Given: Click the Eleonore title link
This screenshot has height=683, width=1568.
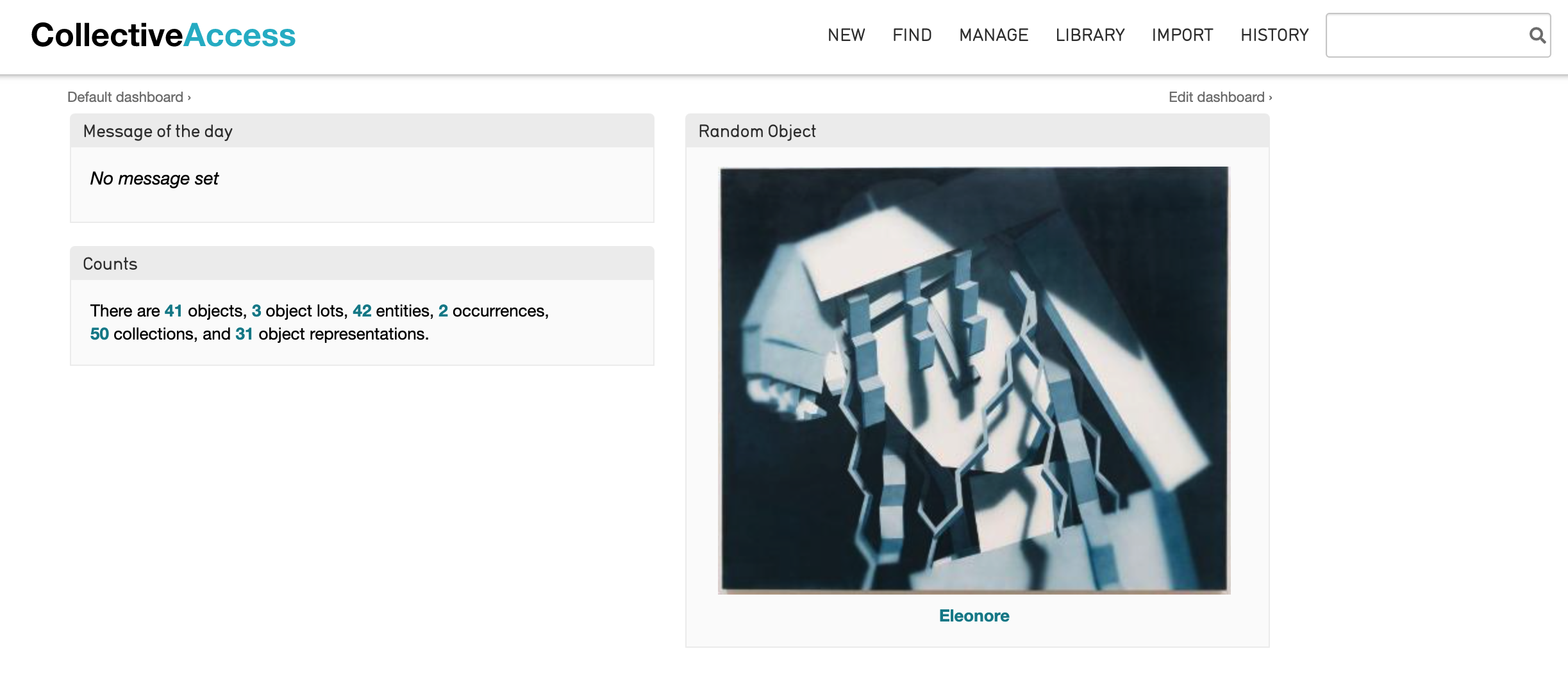Looking at the screenshot, I should [x=974, y=616].
